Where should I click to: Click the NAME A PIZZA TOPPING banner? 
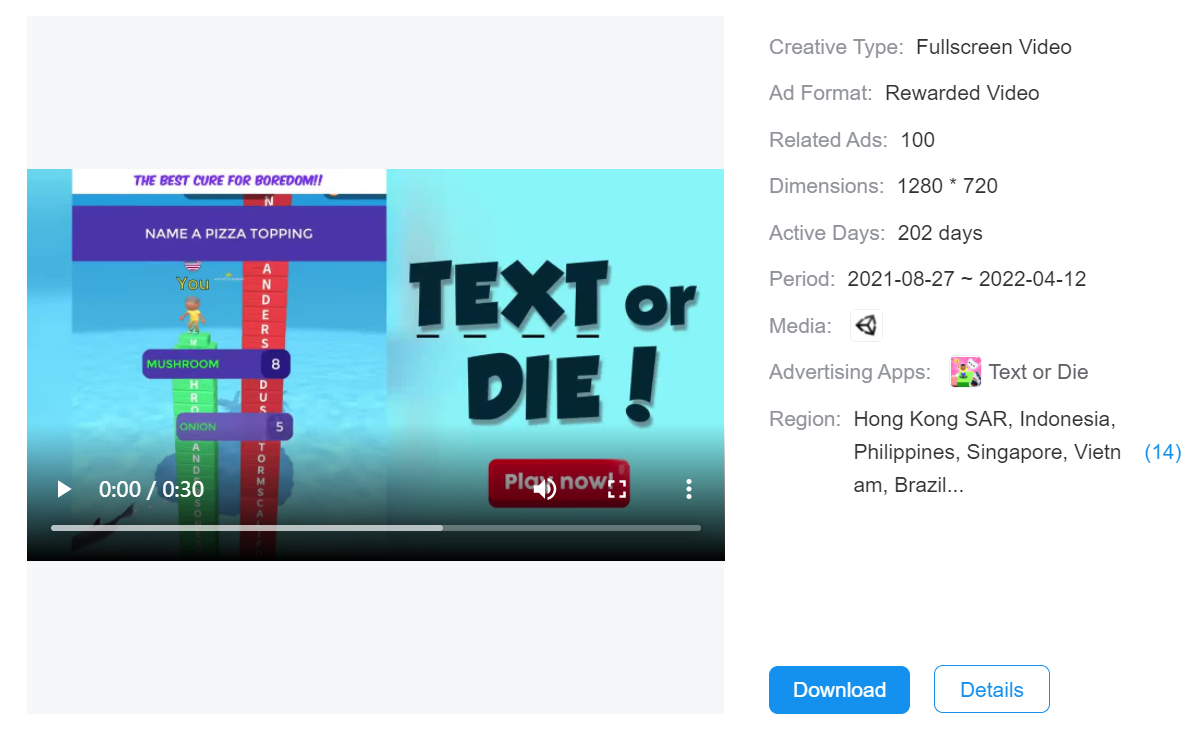pos(229,234)
